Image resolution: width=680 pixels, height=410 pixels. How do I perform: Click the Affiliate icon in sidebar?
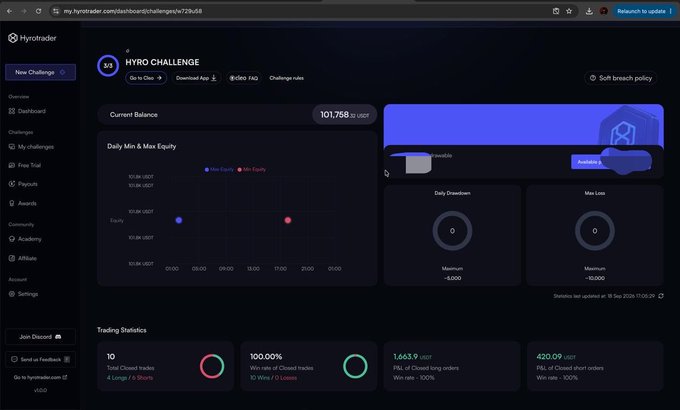(x=12, y=258)
